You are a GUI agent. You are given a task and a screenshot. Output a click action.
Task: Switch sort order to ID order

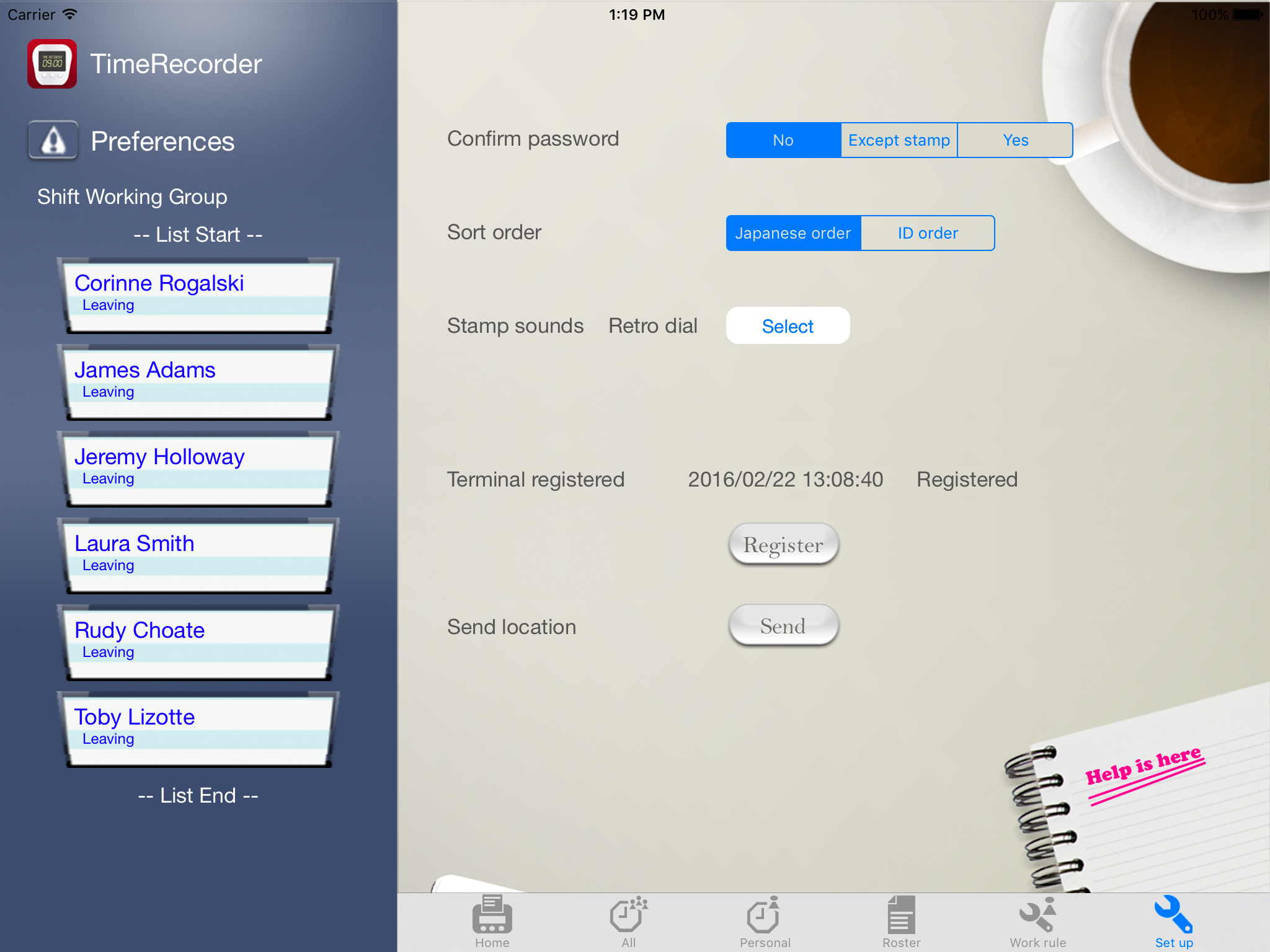(928, 233)
